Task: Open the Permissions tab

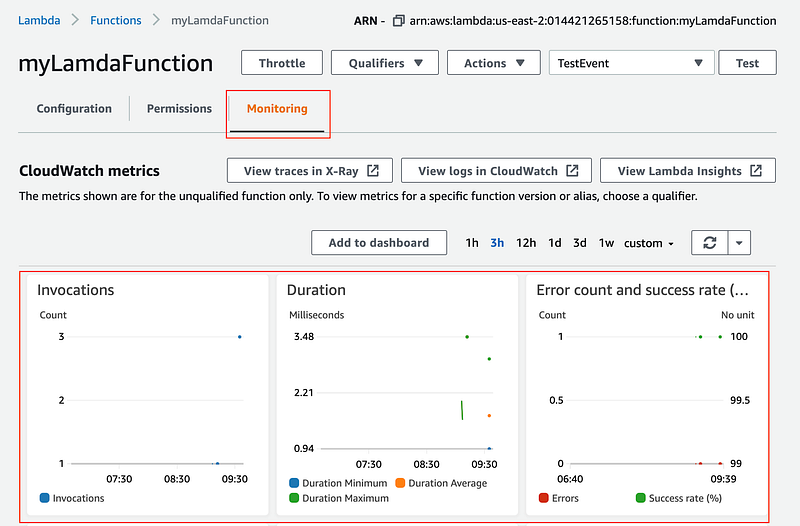Action: (179, 109)
